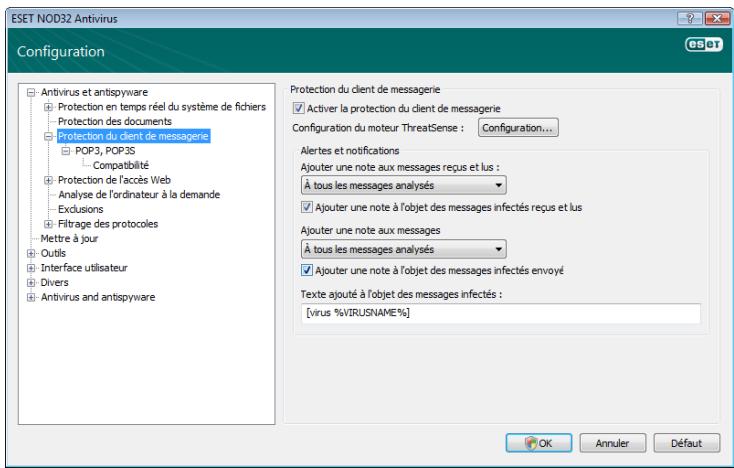
Task: Expand Interface utilisateur tree node
Action: pos(31,268)
